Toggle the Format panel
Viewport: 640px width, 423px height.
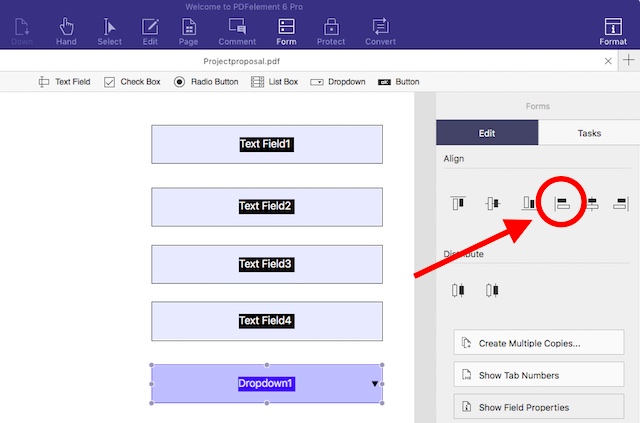point(613,31)
